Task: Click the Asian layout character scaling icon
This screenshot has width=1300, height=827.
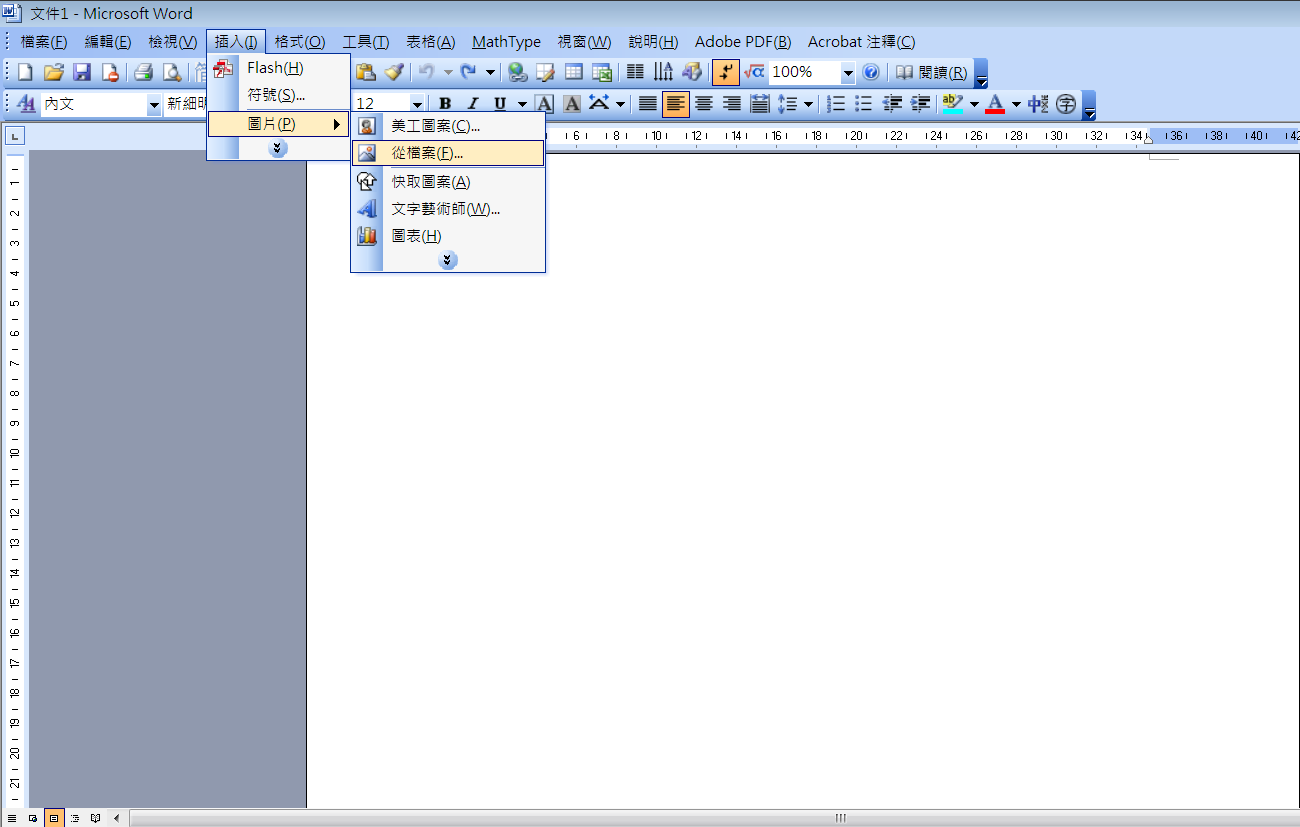Action: (x=1037, y=103)
